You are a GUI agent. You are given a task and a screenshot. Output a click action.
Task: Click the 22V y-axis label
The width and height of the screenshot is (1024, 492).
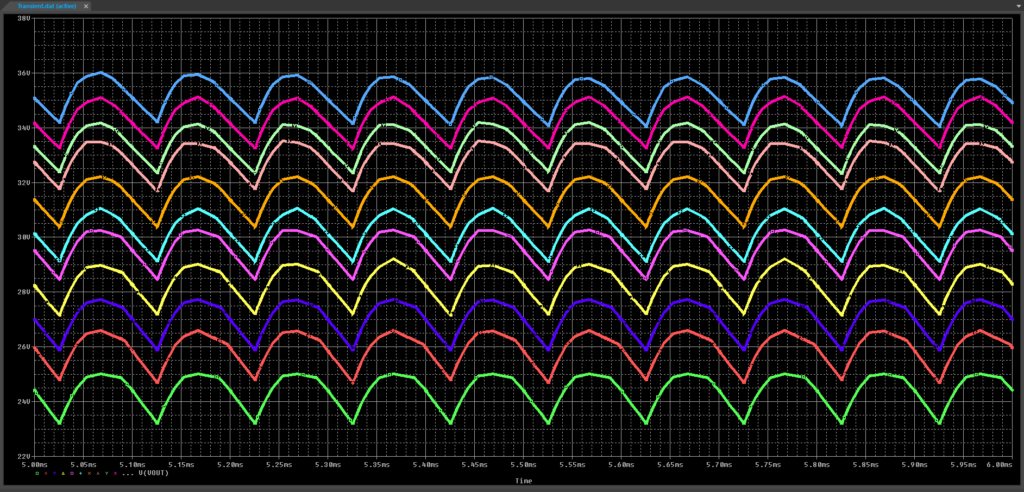23,456
